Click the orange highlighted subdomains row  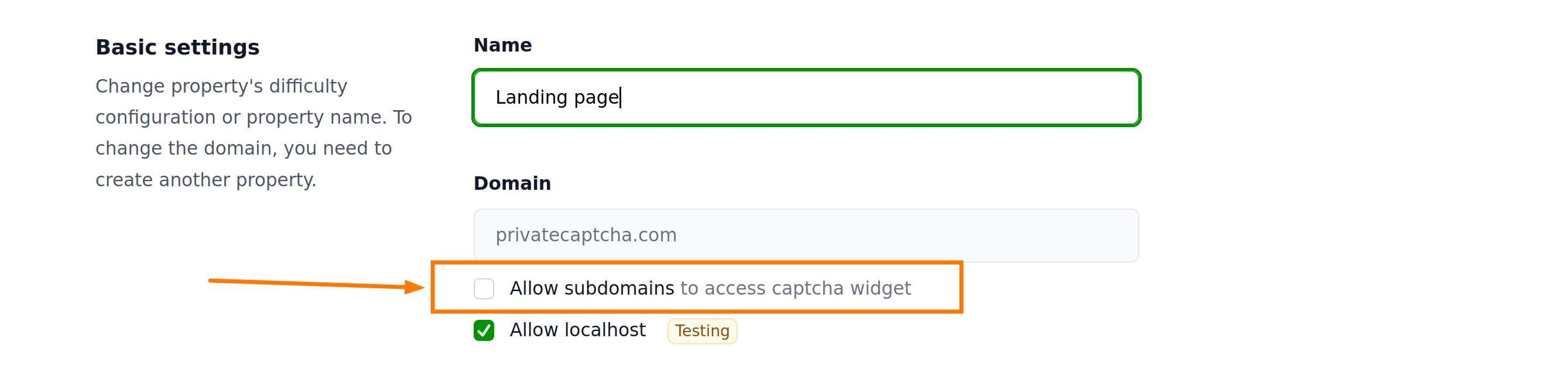point(697,289)
